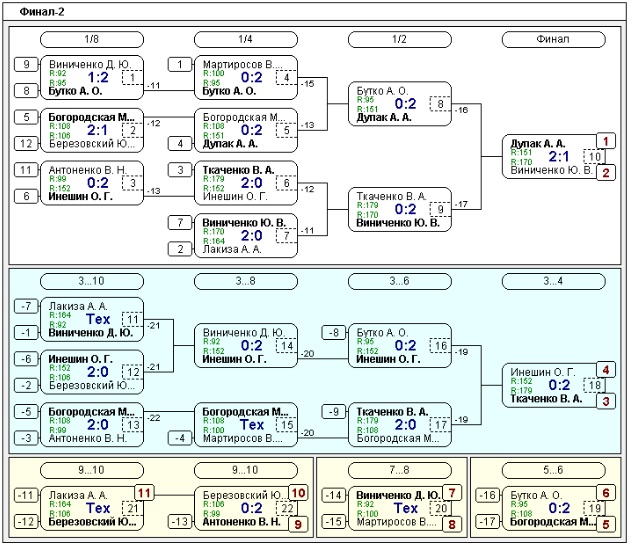This screenshot has width=630, height=545.
Task: Click the -15 label right of match 4
Action: pyautogui.click(x=307, y=84)
